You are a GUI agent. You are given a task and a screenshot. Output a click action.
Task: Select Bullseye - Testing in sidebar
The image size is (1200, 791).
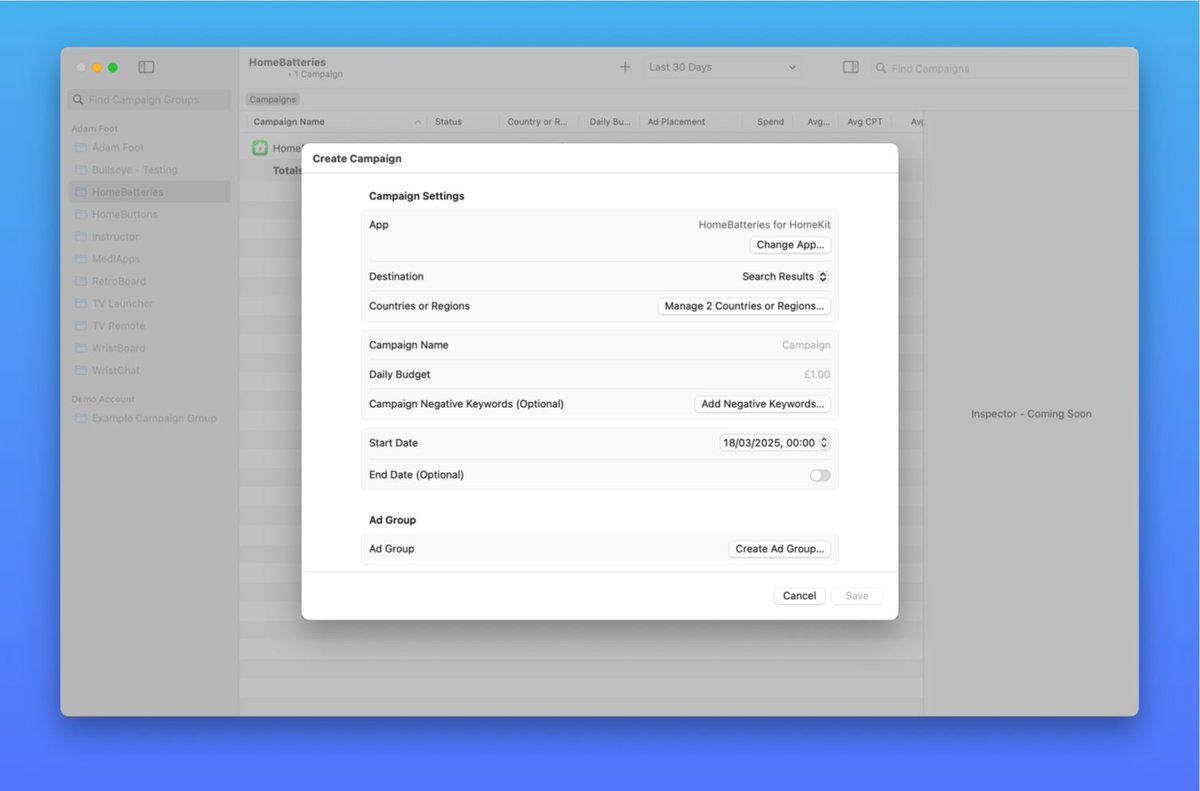(149, 170)
